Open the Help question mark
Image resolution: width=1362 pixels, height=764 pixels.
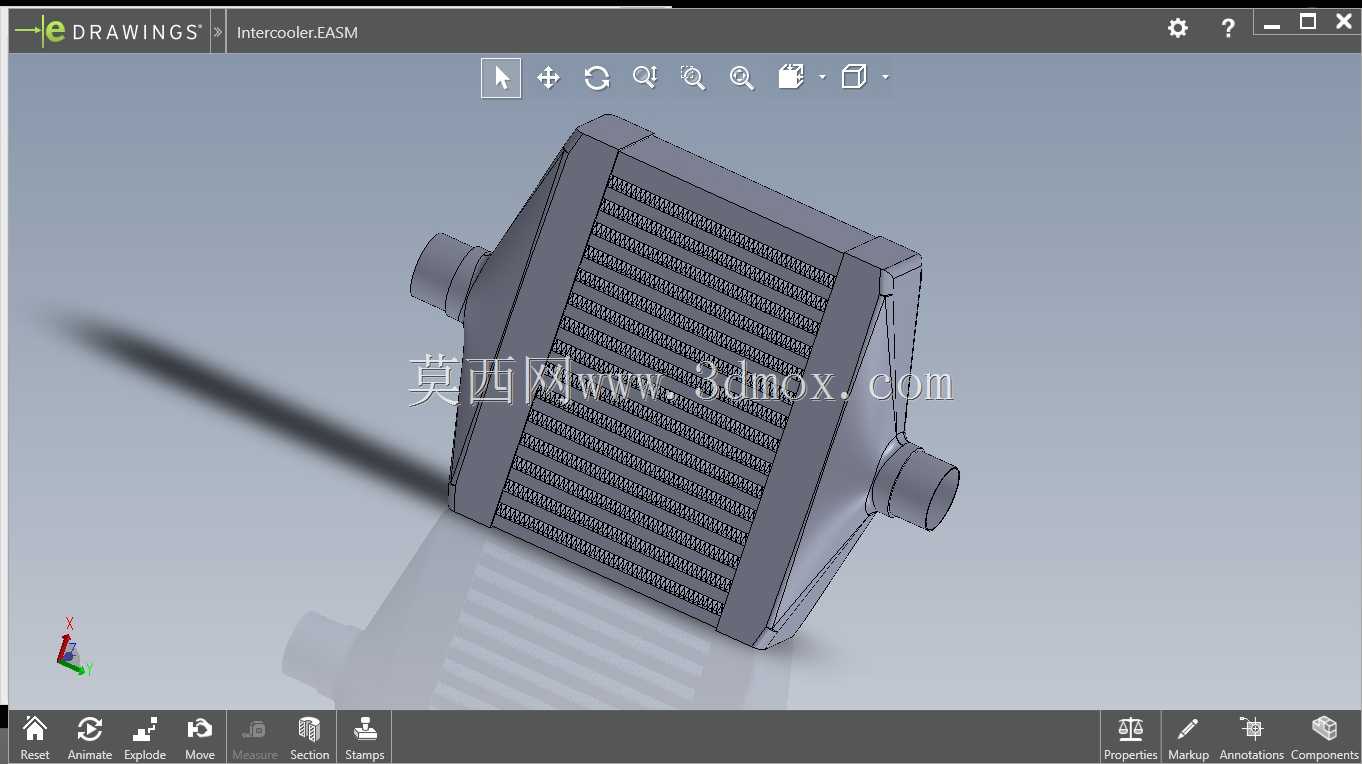(1228, 28)
